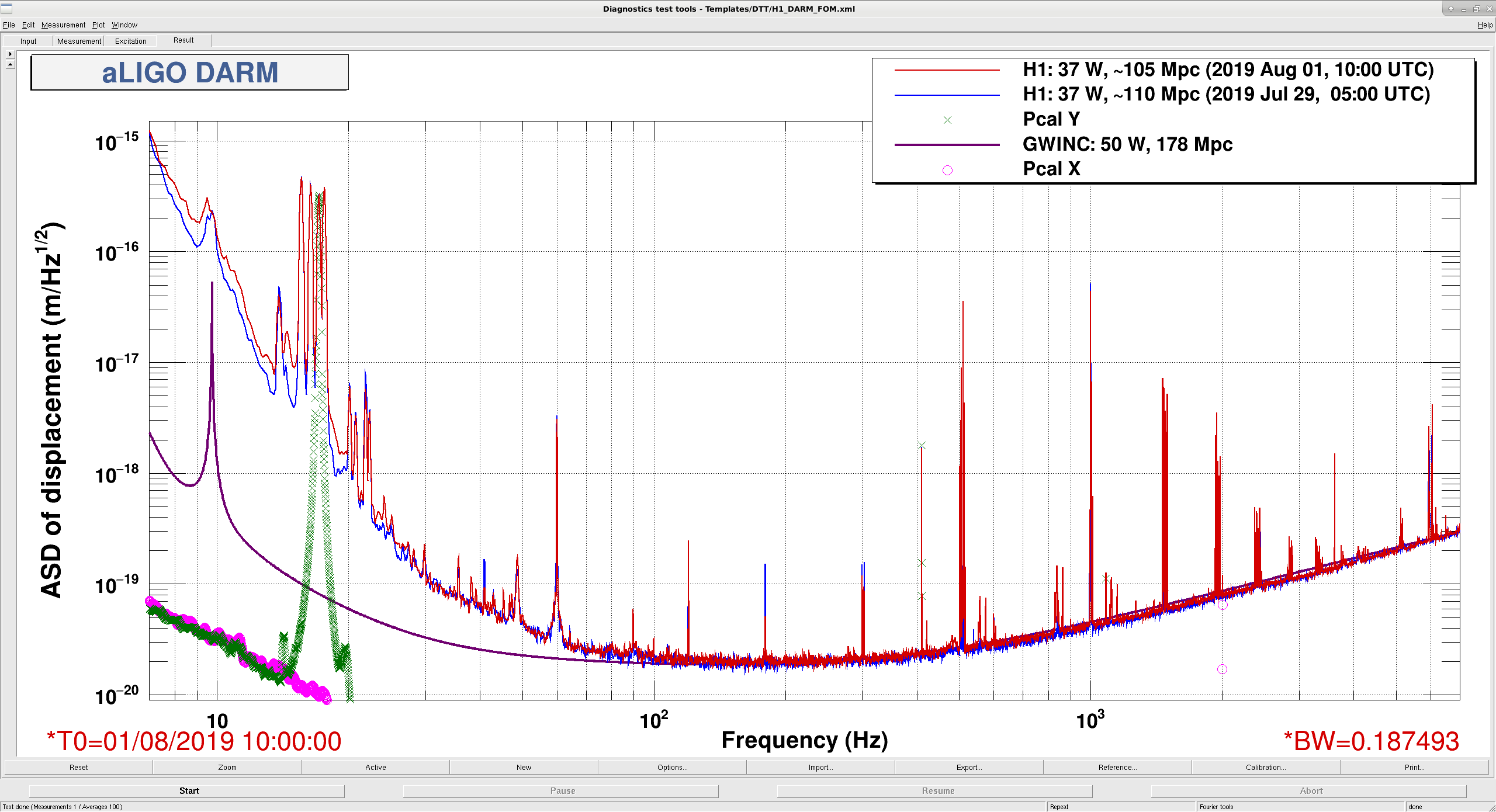Screen dimensions: 1496x812
Task: Click the right-pointing arrow beside the plot
Action: point(10,54)
